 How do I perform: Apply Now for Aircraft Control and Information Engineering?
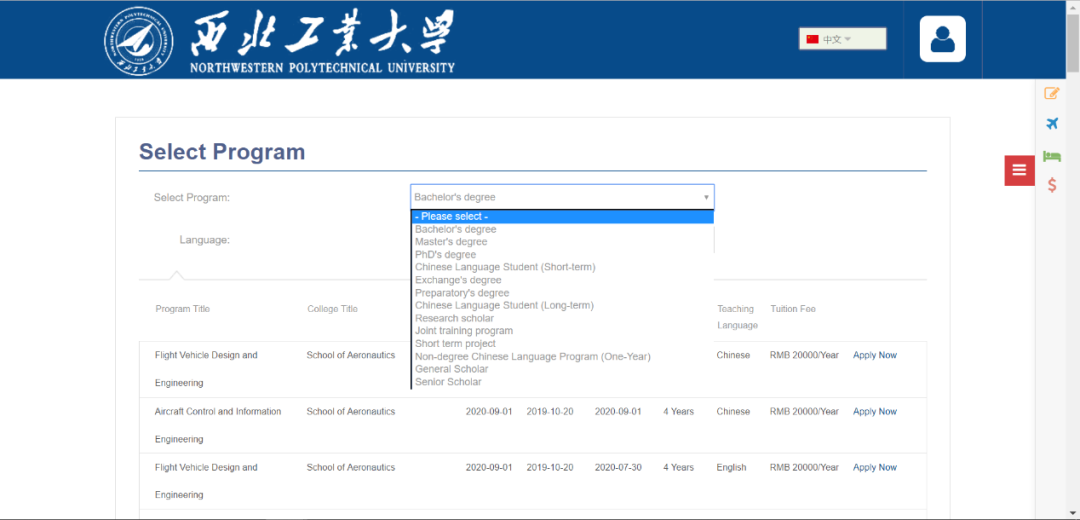[875, 411]
